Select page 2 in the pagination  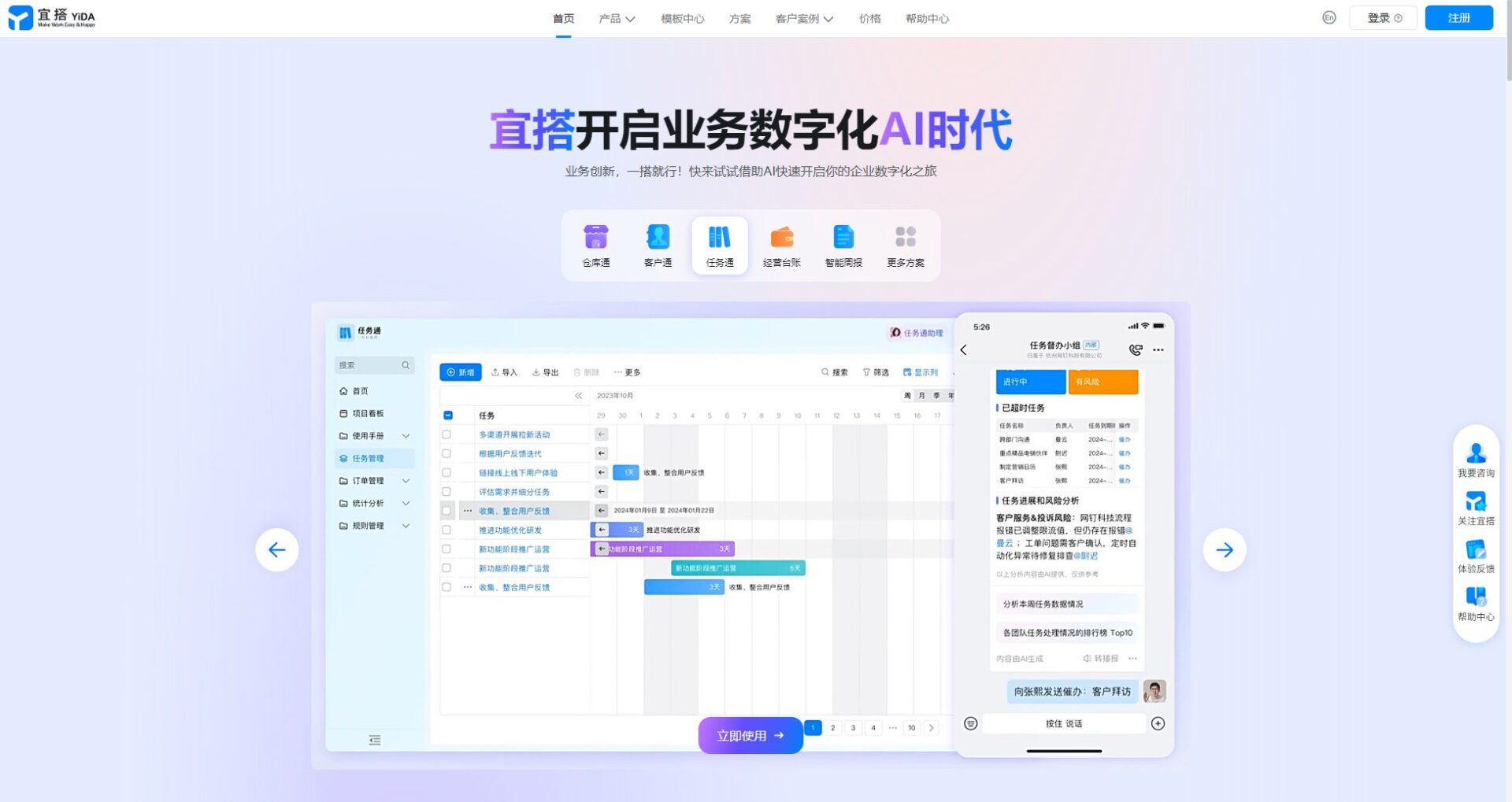832,728
